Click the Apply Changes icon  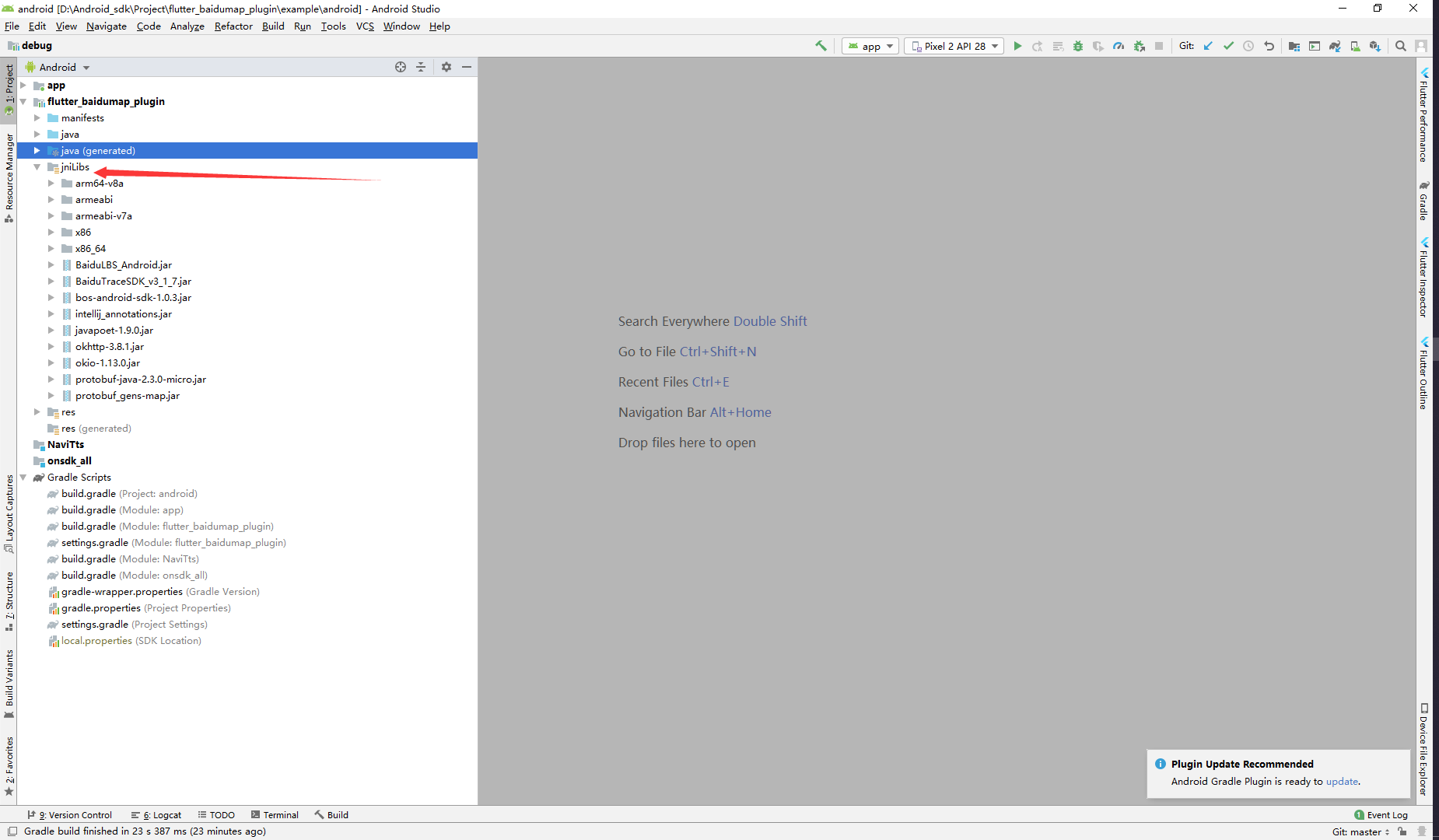coord(1038,46)
